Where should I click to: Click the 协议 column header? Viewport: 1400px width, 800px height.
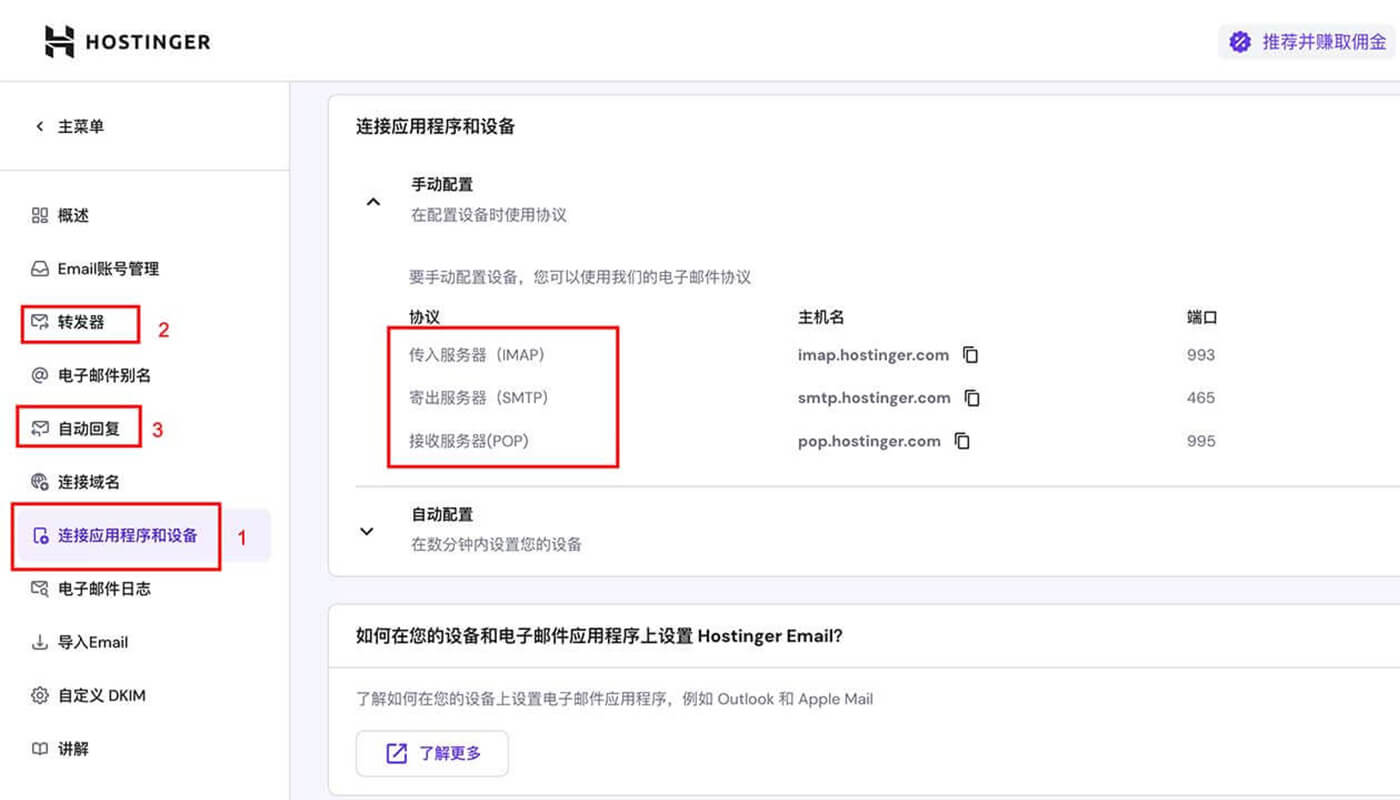coord(424,317)
